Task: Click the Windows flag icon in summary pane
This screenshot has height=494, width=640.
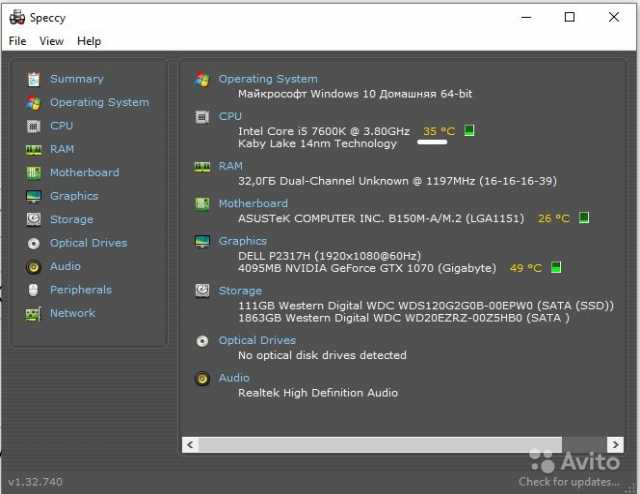Action: (x=202, y=80)
